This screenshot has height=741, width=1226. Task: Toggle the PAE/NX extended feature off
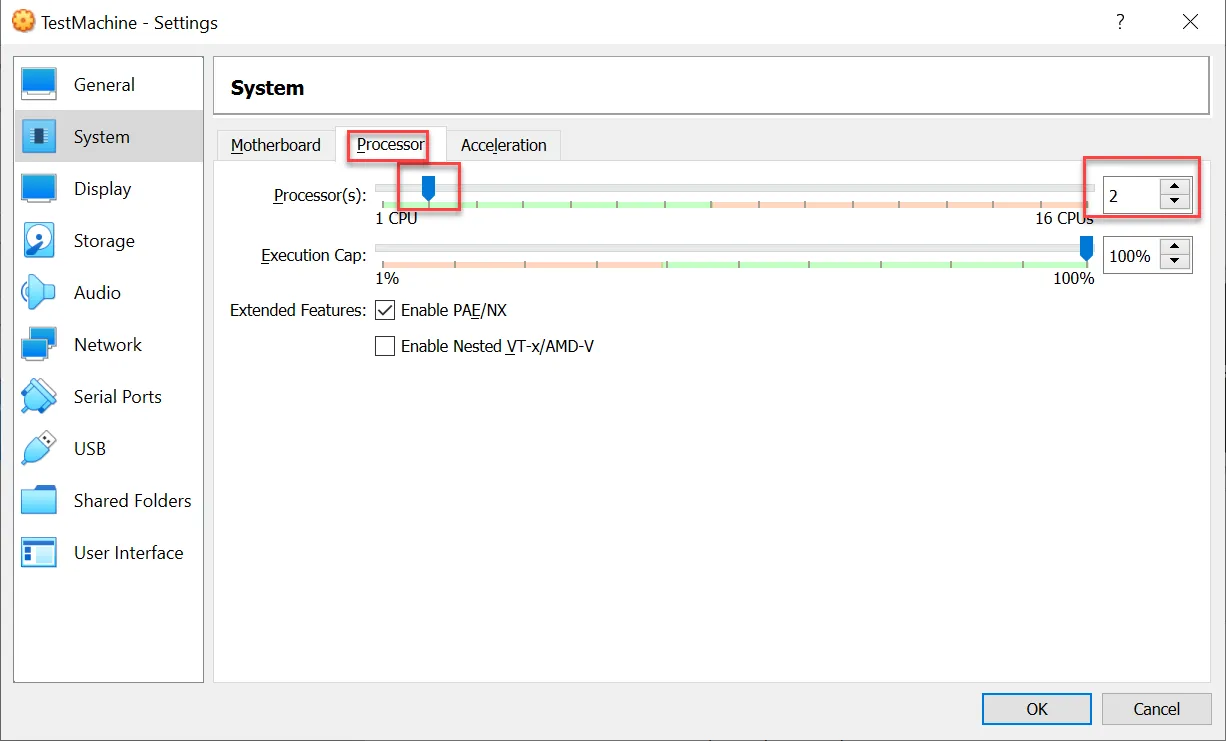click(385, 310)
